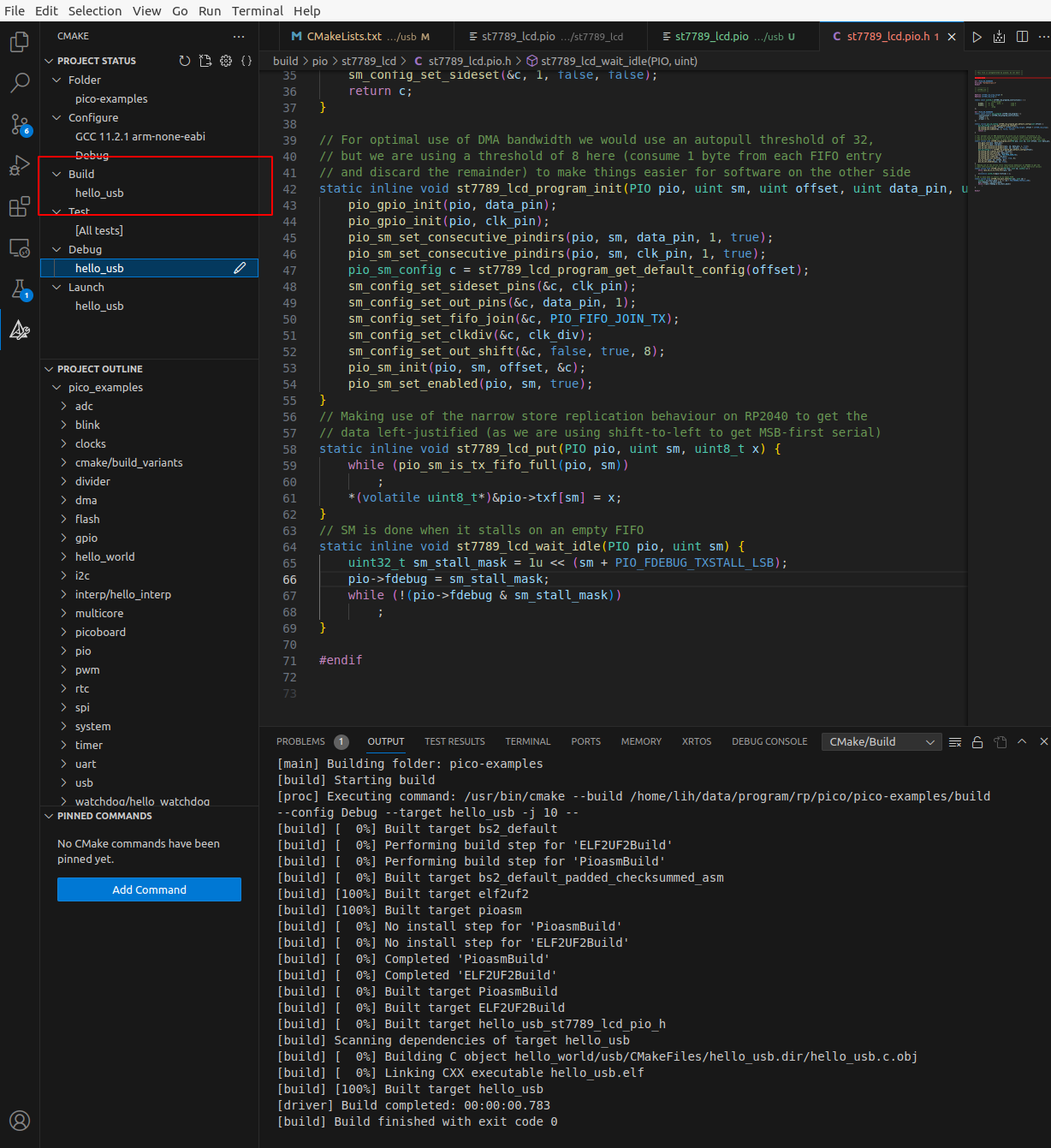The image size is (1051, 1148).
Task: Maximize the panel using the chevron-up icon
Action: (1022, 742)
